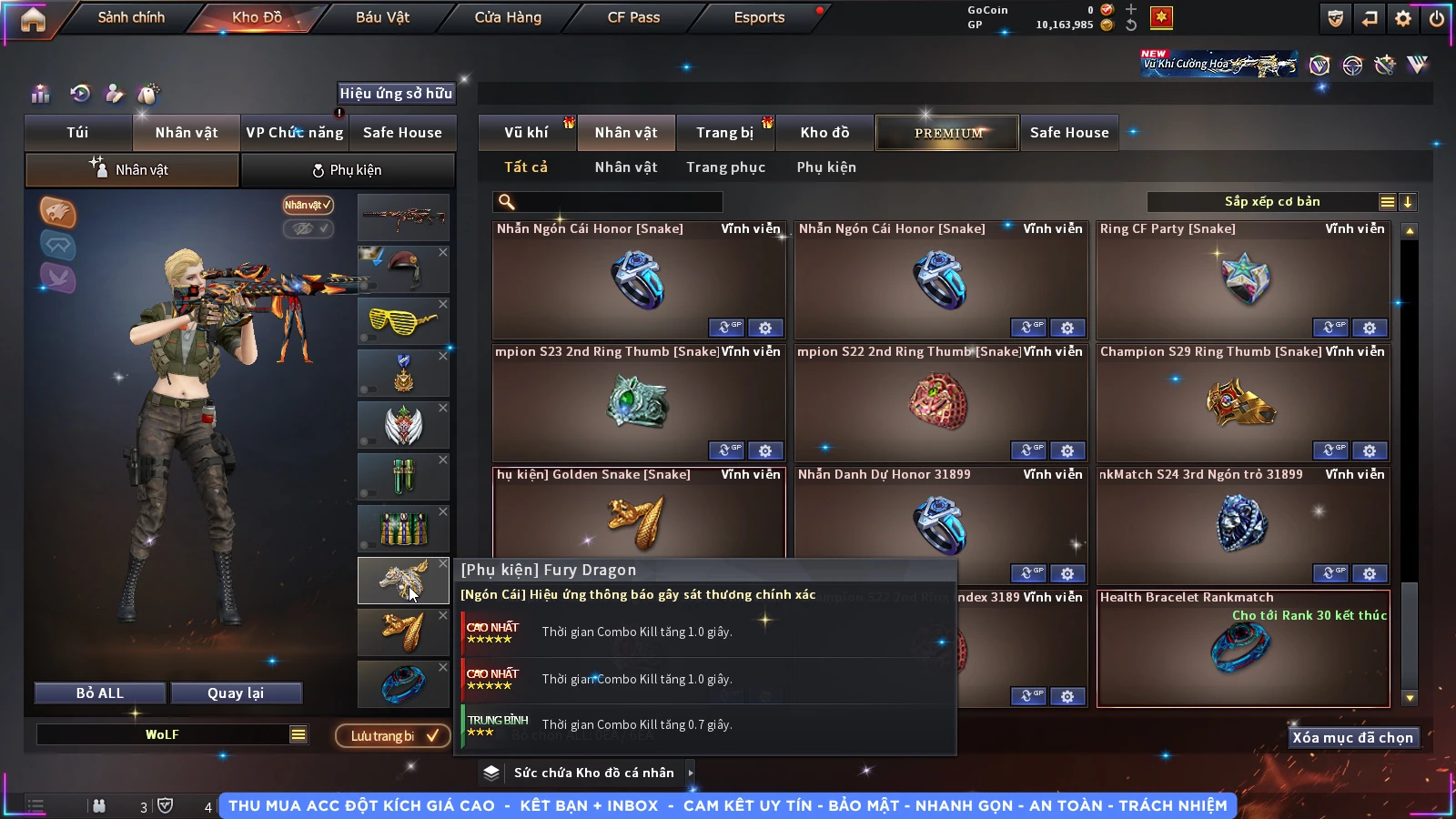This screenshot has width=1456, height=819.
Task: Remove the yellow shutter glasses slot item
Action: click(x=443, y=304)
